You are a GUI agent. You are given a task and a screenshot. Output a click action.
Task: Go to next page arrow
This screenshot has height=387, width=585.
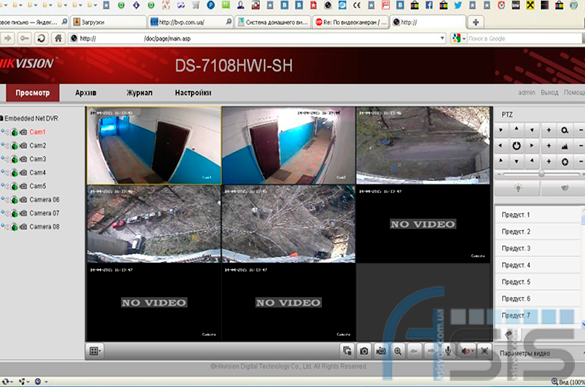(x=431, y=351)
